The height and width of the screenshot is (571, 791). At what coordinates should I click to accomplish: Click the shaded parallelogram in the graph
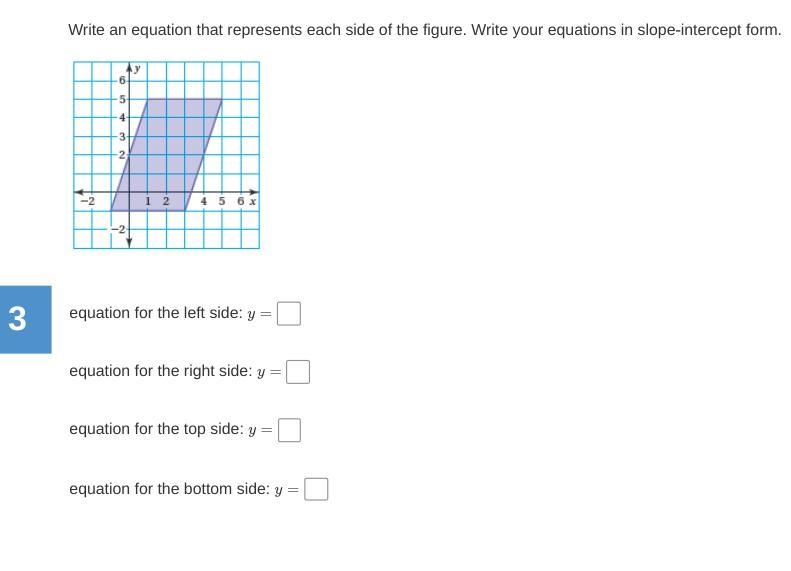(x=166, y=154)
